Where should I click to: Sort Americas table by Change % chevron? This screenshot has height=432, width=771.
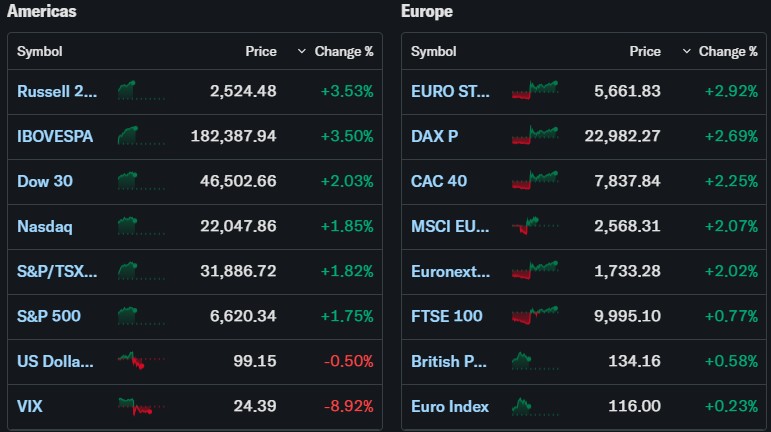click(x=302, y=51)
